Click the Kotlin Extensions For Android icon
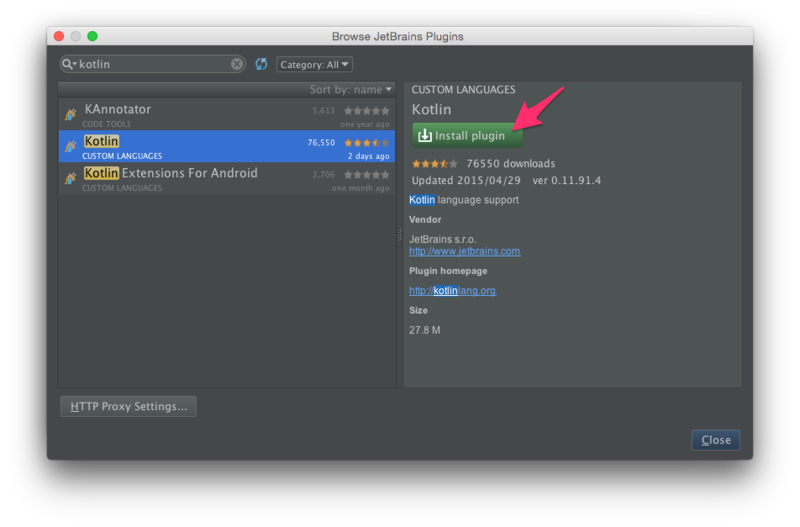This screenshot has width=800, height=527. 70,178
